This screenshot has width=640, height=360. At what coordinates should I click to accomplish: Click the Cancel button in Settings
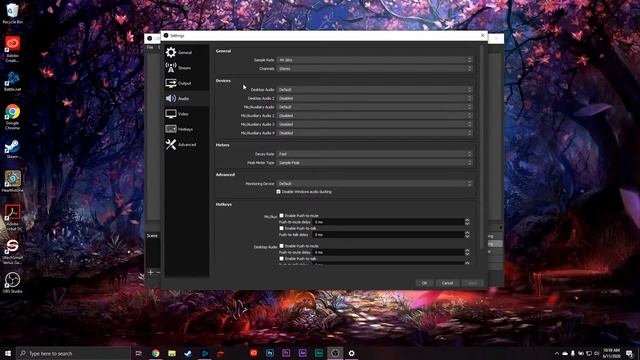click(x=447, y=283)
